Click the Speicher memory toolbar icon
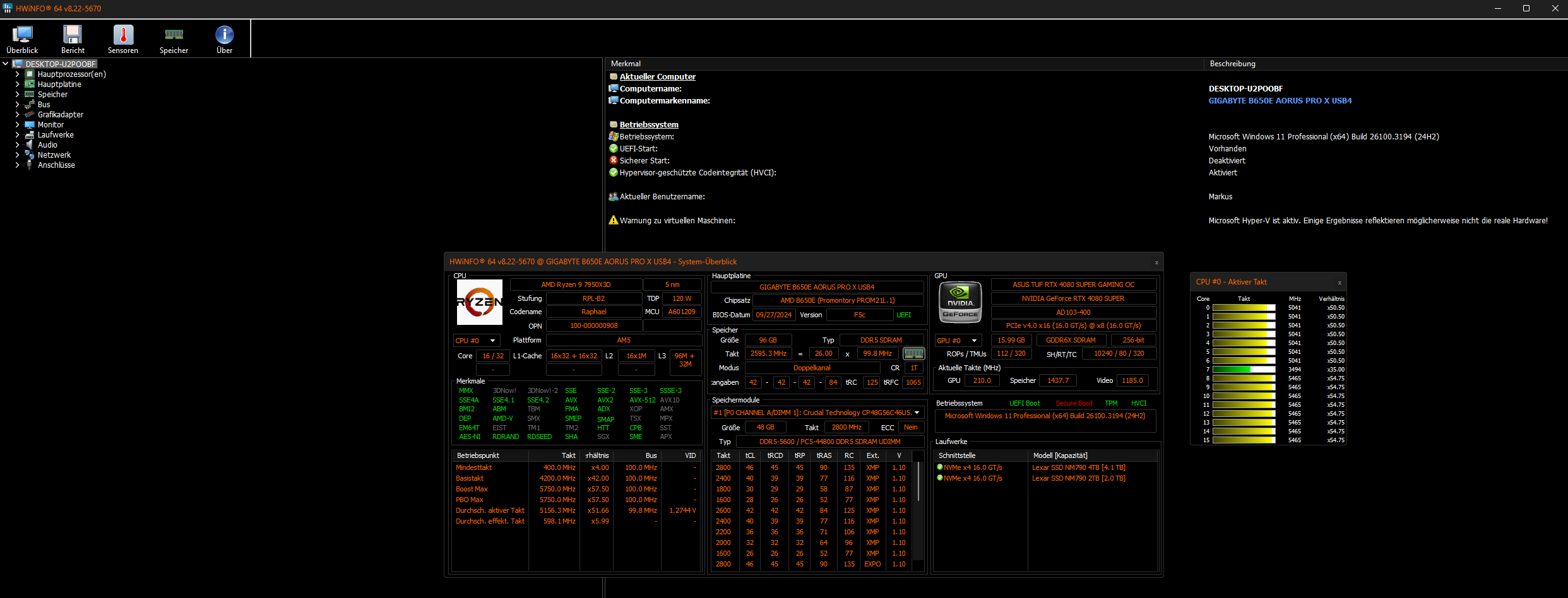 (x=174, y=35)
